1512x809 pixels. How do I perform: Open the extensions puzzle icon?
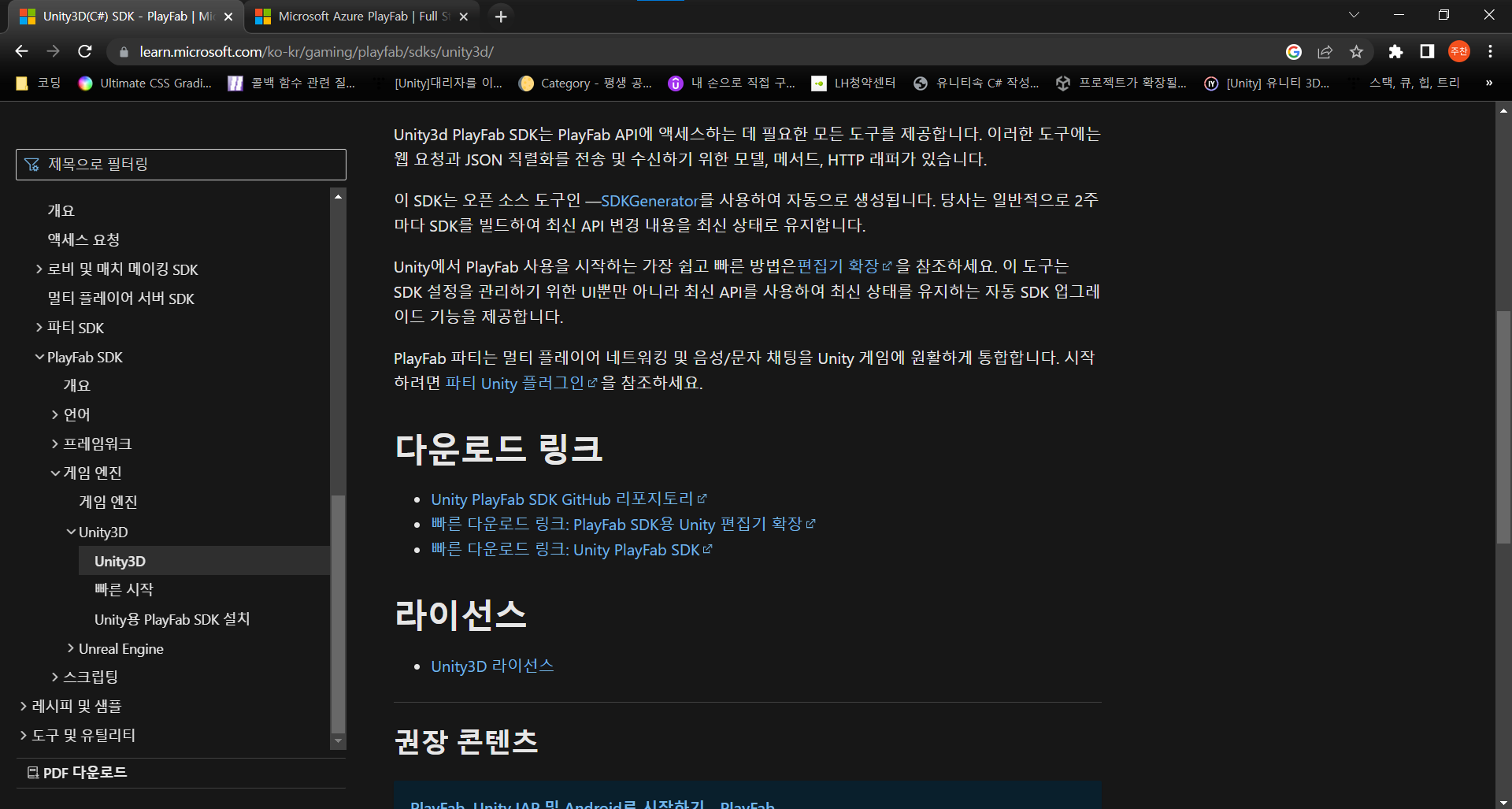click(x=1395, y=52)
